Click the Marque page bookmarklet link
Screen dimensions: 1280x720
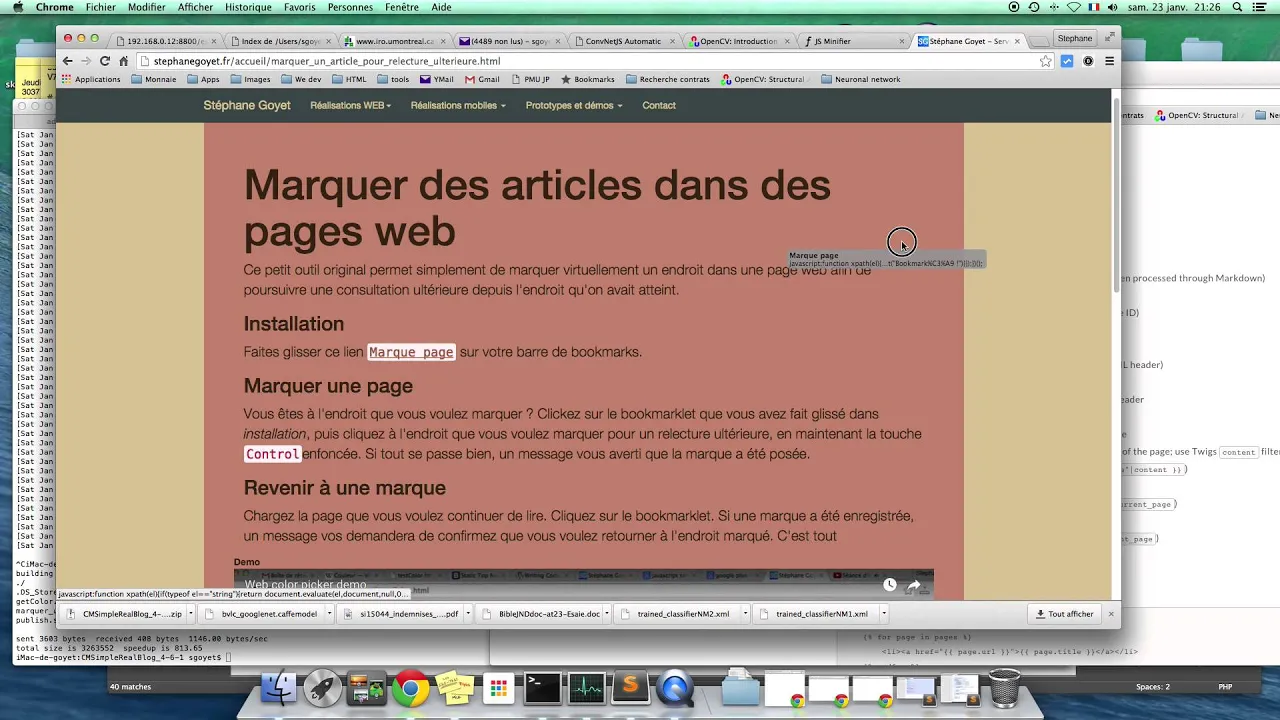coord(411,352)
